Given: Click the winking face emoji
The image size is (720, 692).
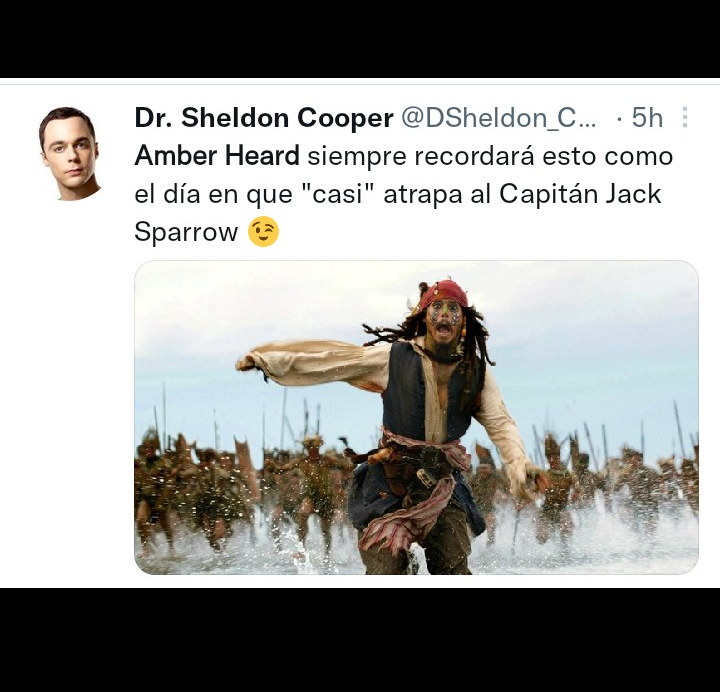Looking at the screenshot, I should tap(263, 231).
